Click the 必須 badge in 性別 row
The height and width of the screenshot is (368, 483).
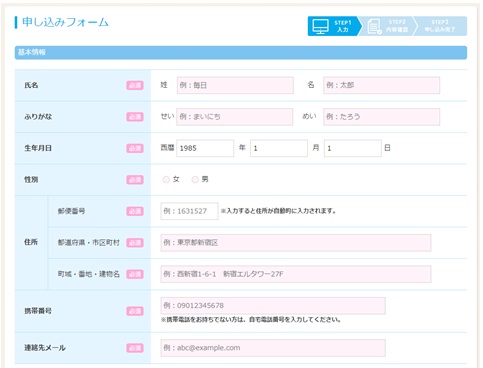[x=135, y=180]
